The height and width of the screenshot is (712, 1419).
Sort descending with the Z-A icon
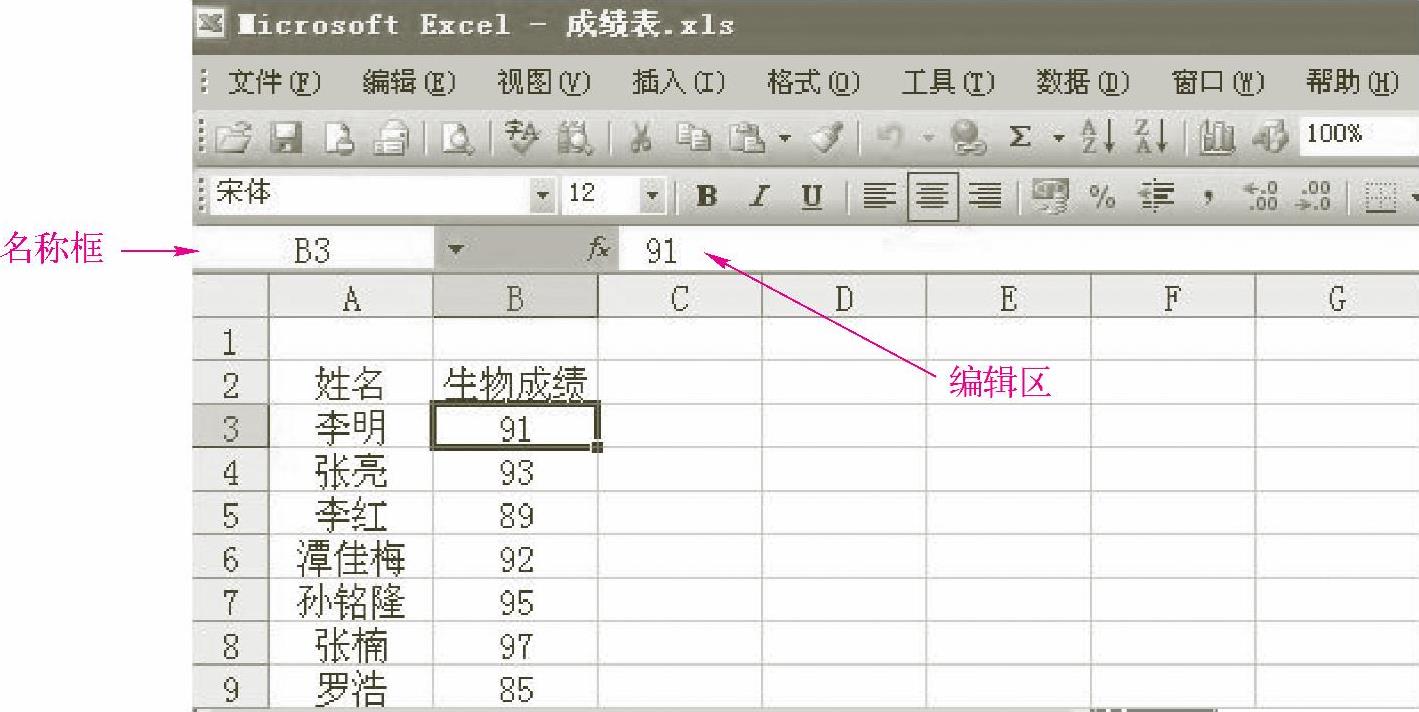pos(1150,136)
